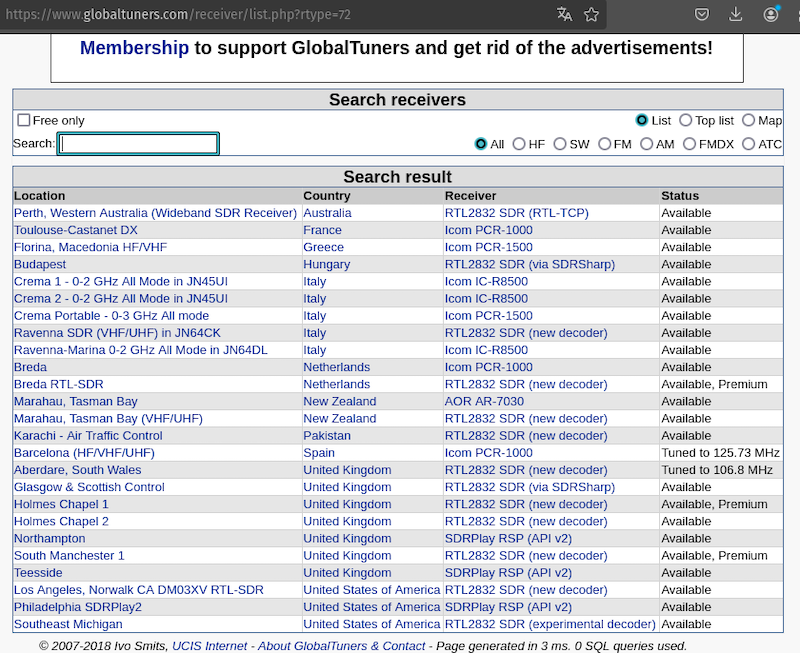Image resolution: width=800 pixels, height=653 pixels.
Task: Click the UCIS Internet footer link
Action: [x=211, y=646]
